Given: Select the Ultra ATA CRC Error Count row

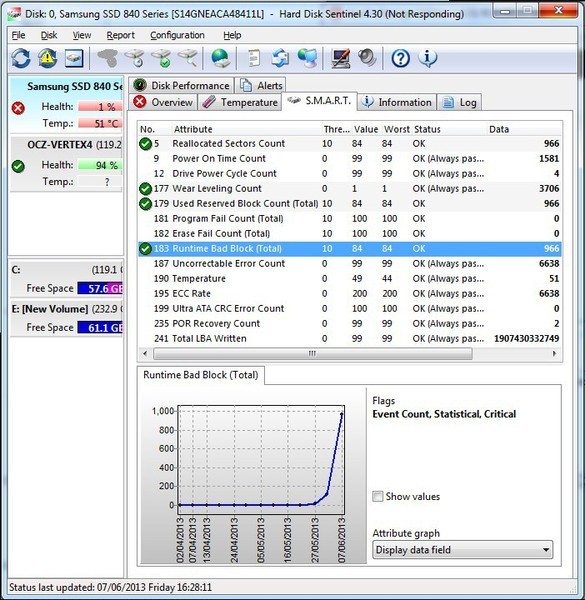Looking at the screenshot, I should click(350, 308).
